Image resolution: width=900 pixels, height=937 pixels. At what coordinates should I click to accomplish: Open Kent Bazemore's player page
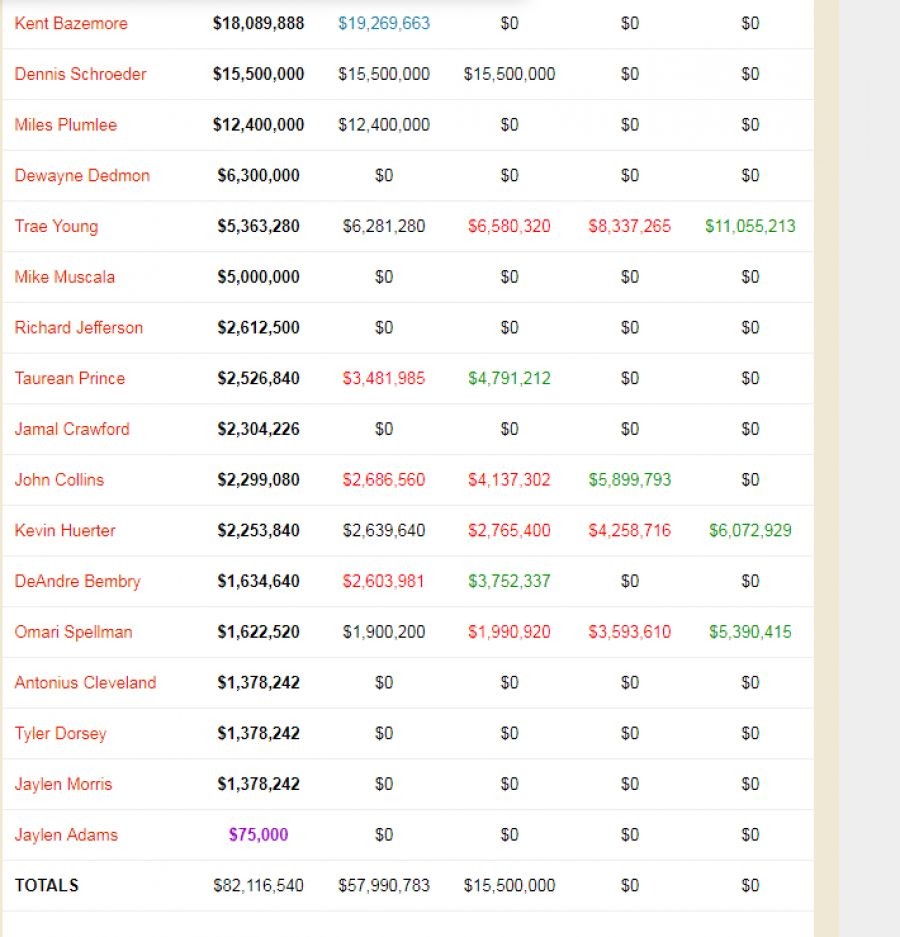[71, 23]
